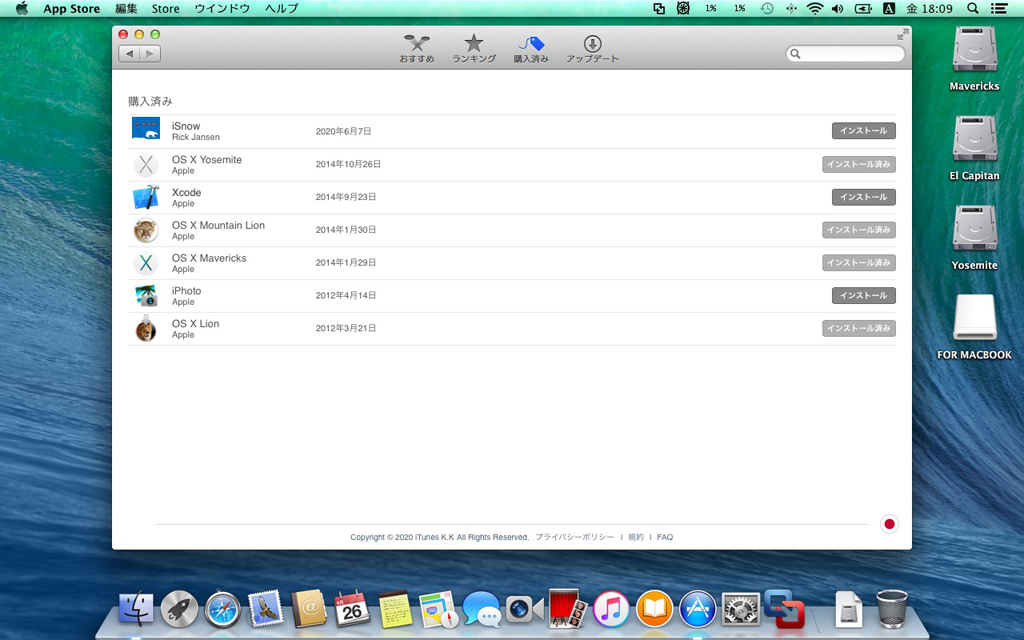This screenshot has width=1024, height=640.
Task: Click the iSNow app icon
Action: point(146,129)
